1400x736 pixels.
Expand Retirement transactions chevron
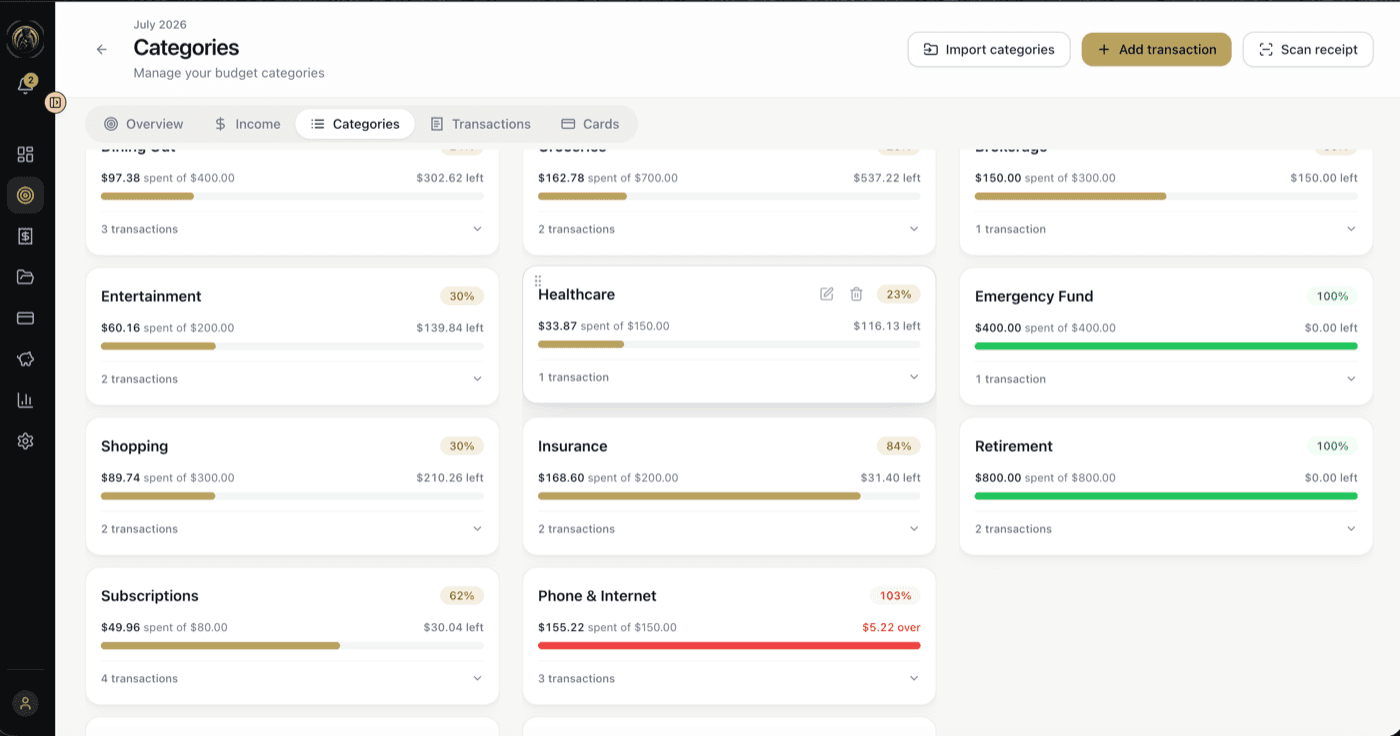click(1351, 529)
